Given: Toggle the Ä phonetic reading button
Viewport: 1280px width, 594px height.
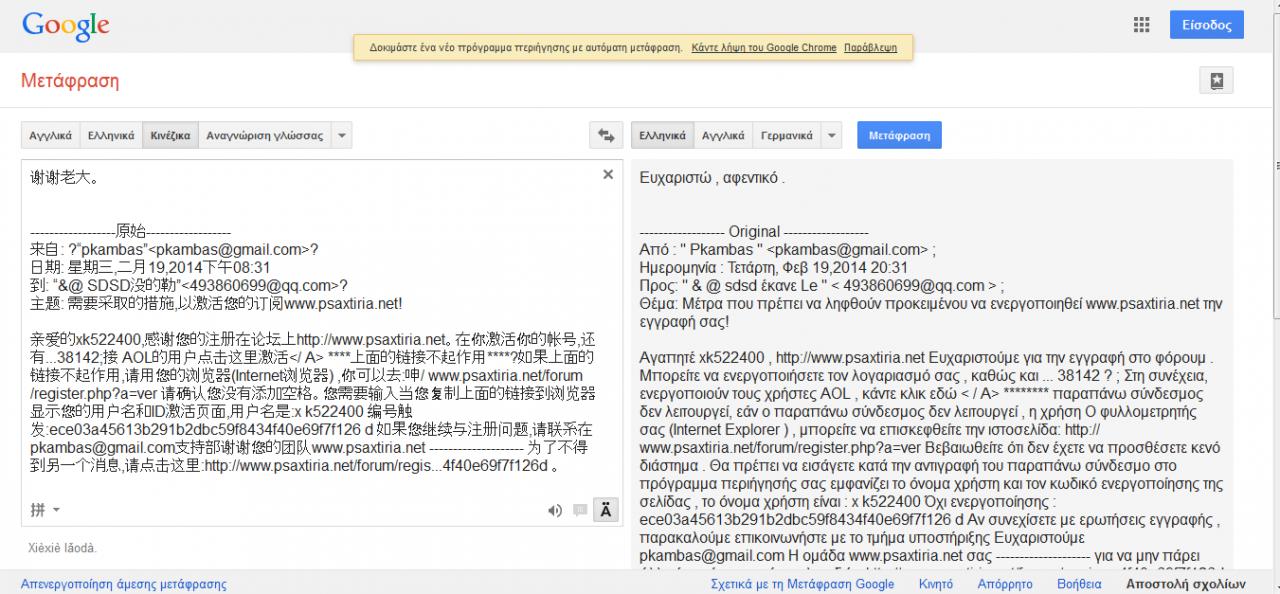Looking at the screenshot, I should tap(605, 510).
